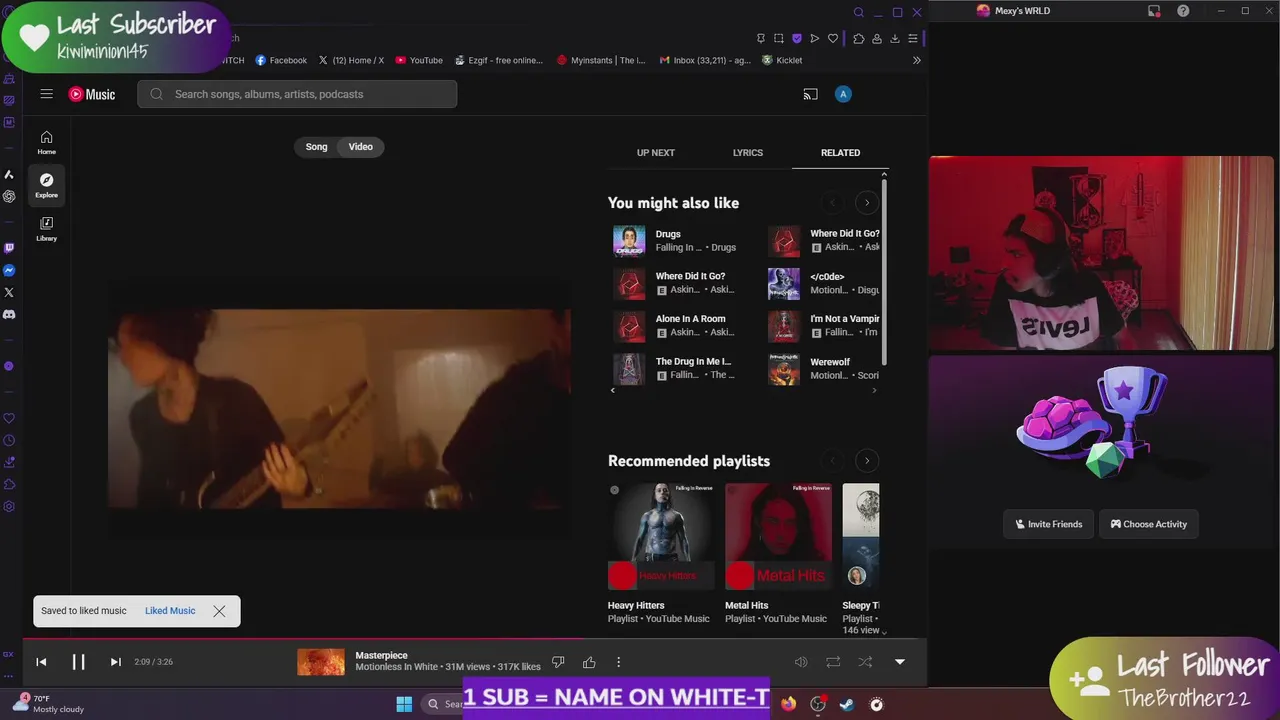Skip to next track
Viewport: 1280px width, 720px height.
pos(115,662)
